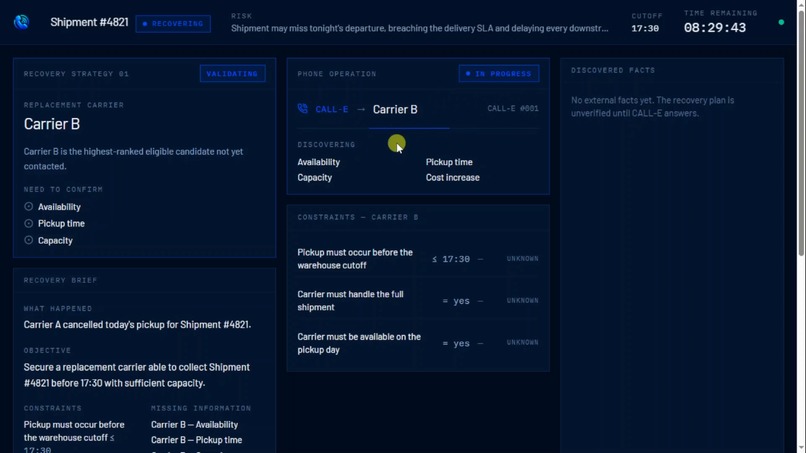The width and height of the screenshot is (806, 453).
Task: Click UNKNOWN status for full shipment constraint
Action: coord(522,300)
